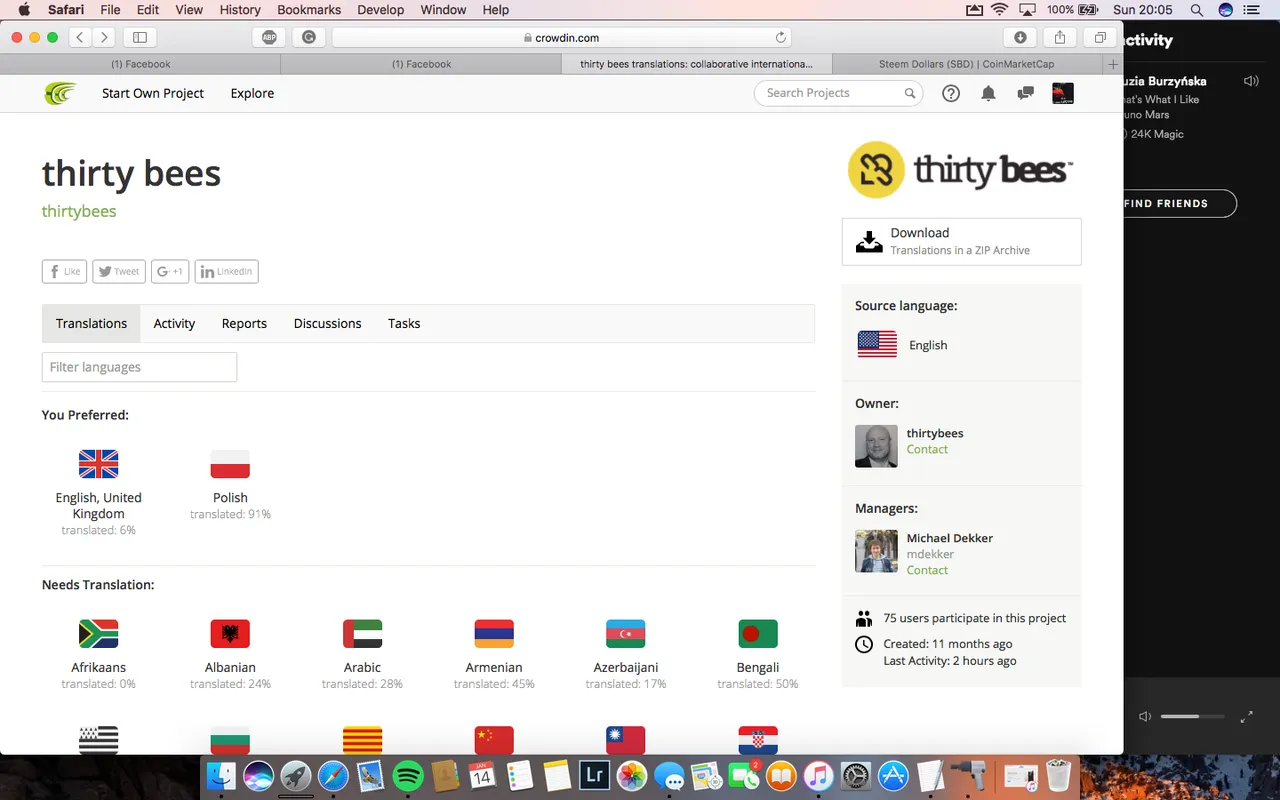Click the Adblock Plus extension icon
The image size is (1280, 800).
pyautogui.click(x=269, y=37)
